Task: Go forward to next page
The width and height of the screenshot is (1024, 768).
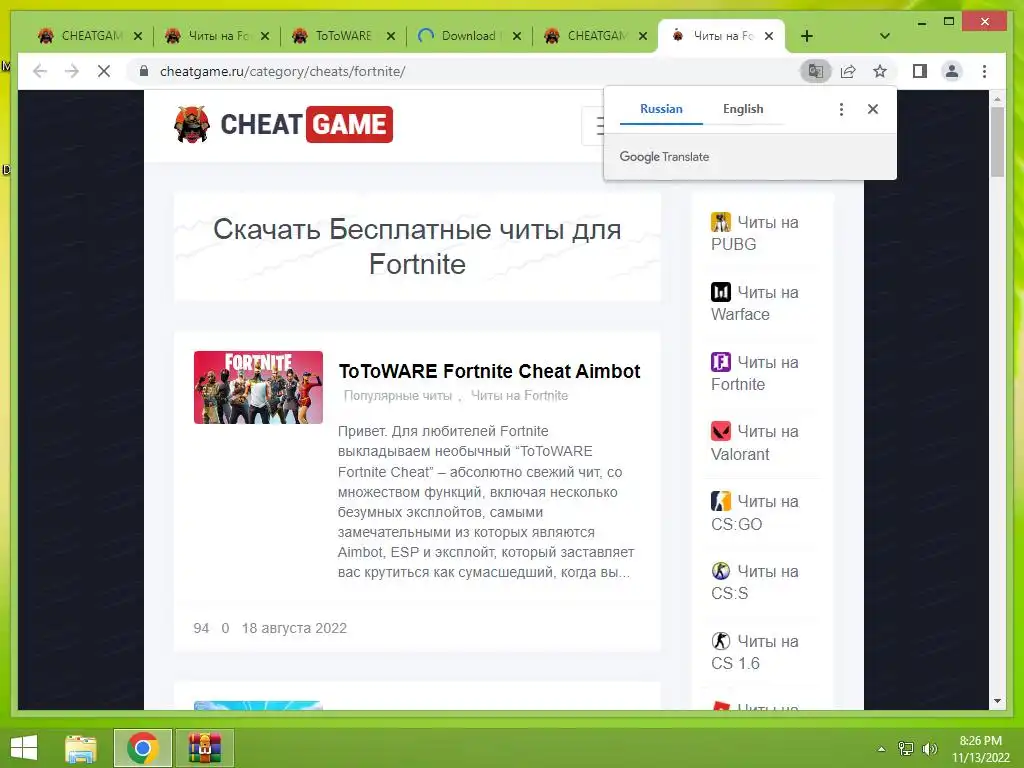Action: 72,71
